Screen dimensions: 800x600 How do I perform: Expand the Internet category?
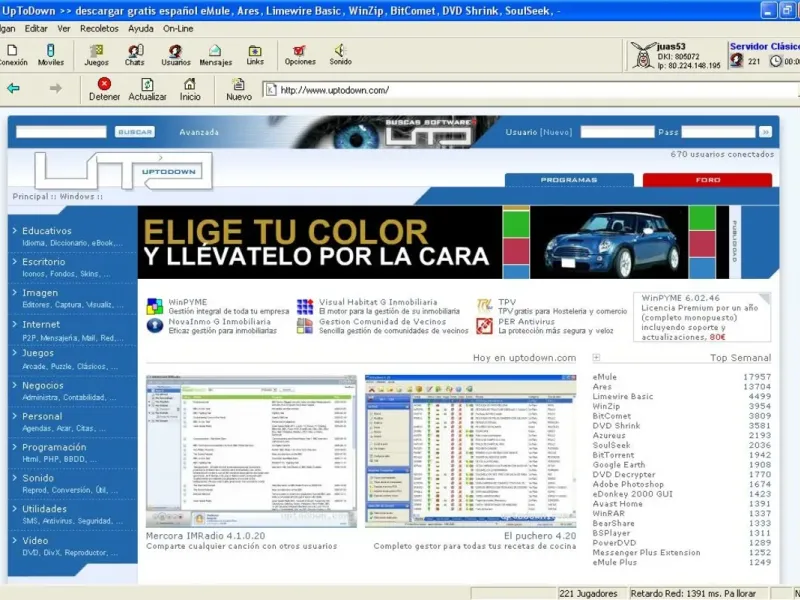click(x=41, y=324)
